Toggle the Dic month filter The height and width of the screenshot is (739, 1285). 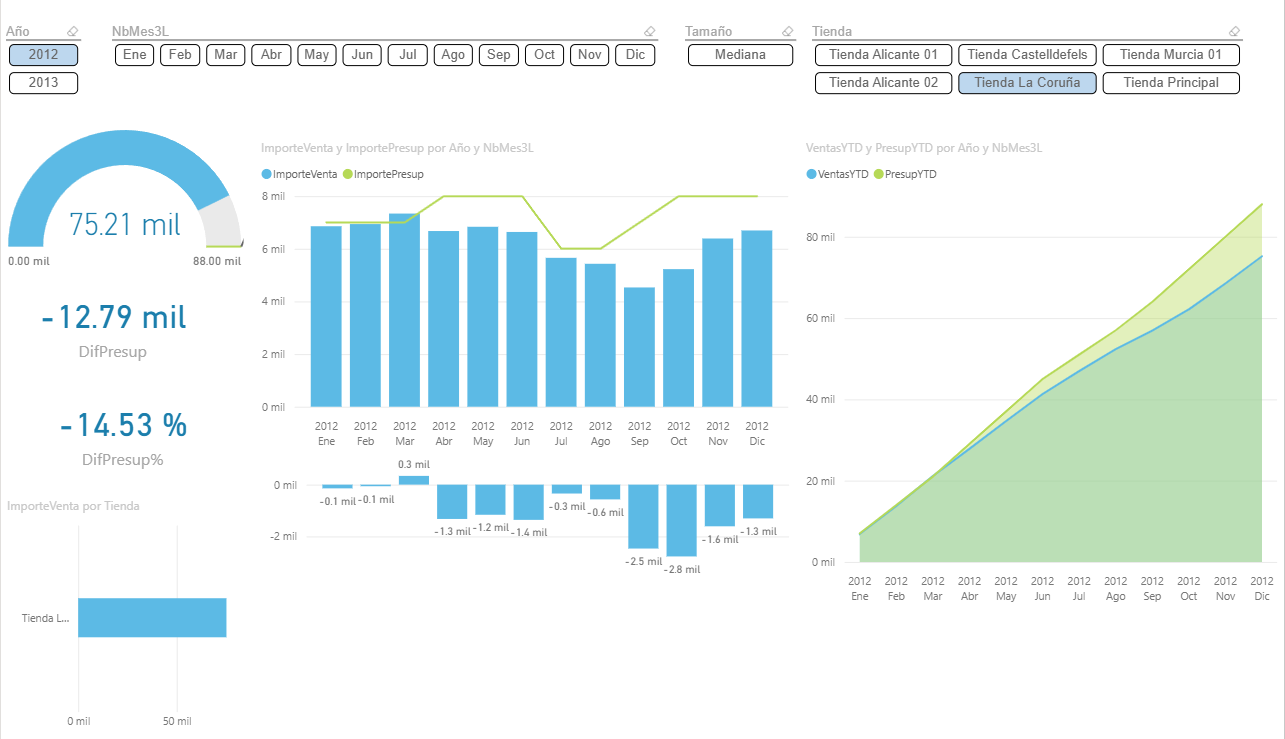tap(635, 55)
